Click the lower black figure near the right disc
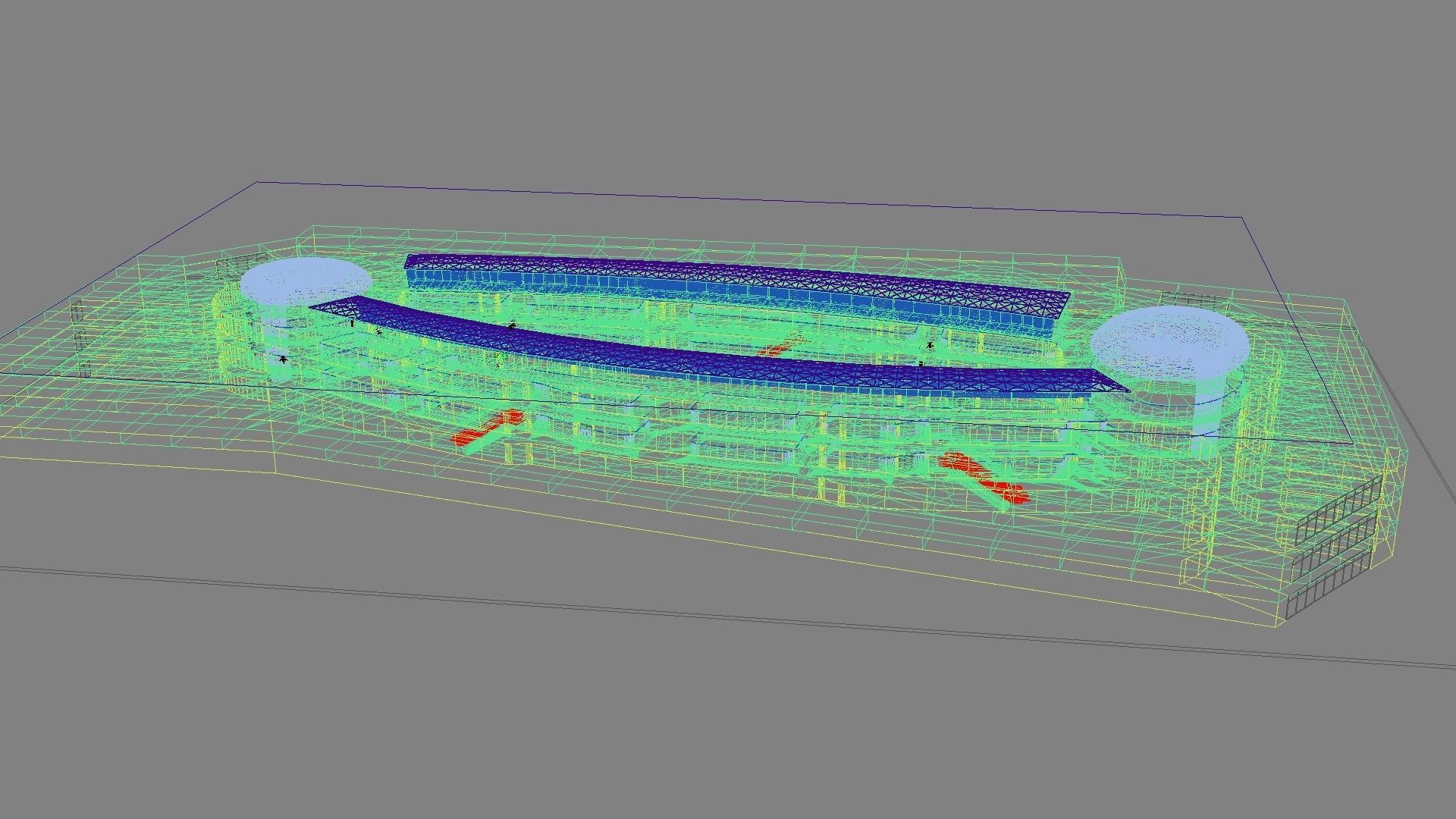The width and height of the screenshot is (1456, 819). point(921,365)
